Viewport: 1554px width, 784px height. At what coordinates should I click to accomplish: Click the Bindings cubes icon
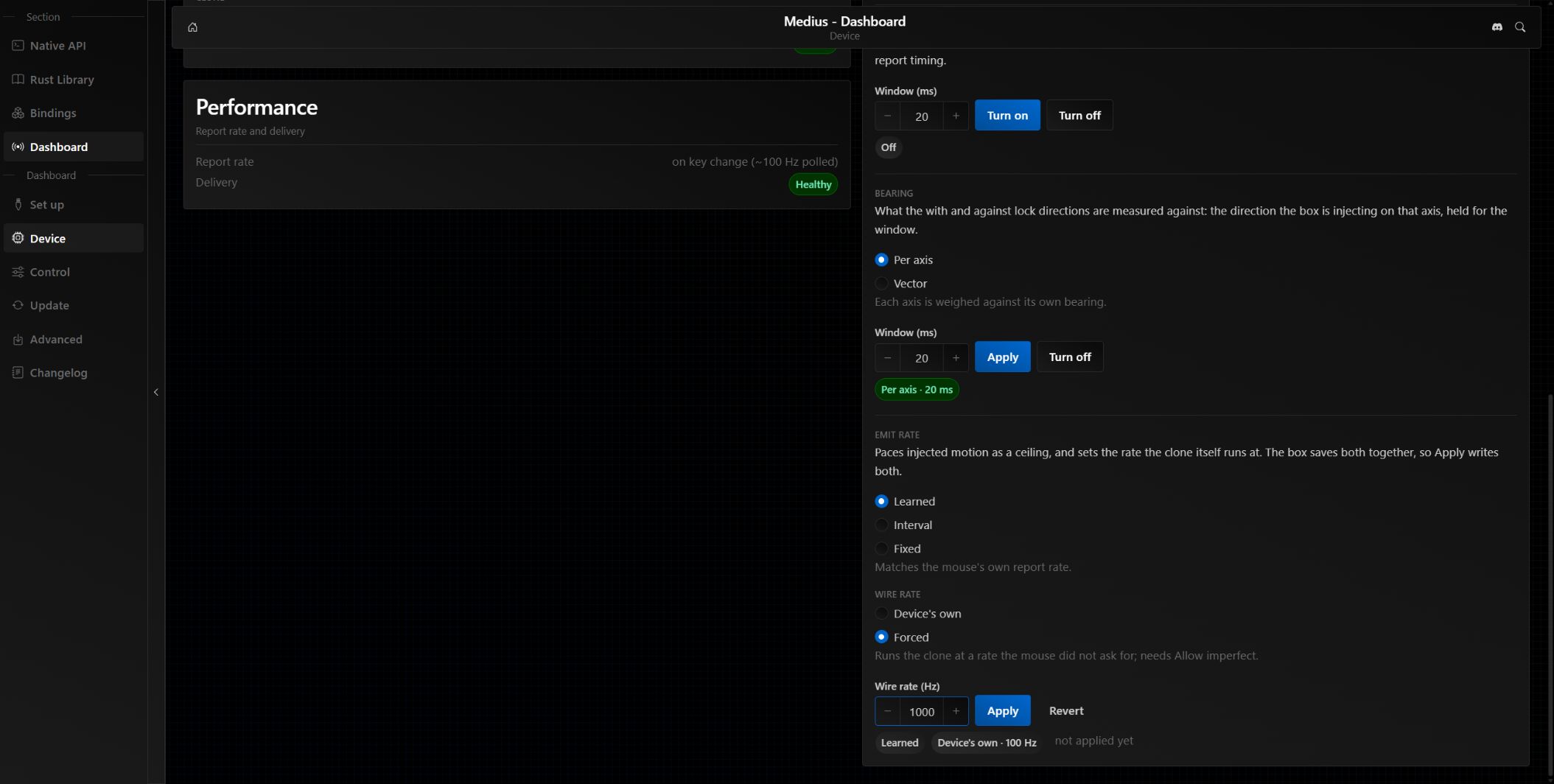click(18, 113)
